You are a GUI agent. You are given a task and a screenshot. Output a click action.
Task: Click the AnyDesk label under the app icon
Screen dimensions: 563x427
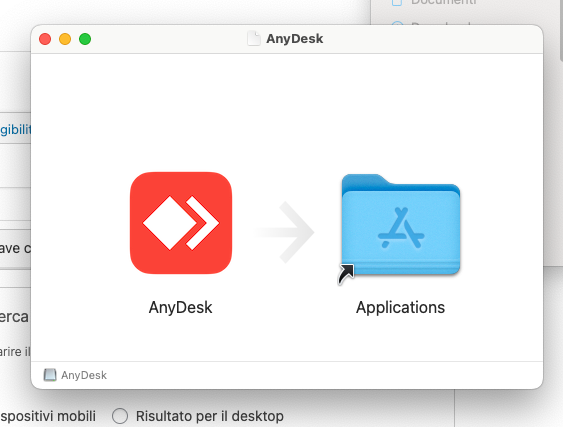tap(181, 308)
